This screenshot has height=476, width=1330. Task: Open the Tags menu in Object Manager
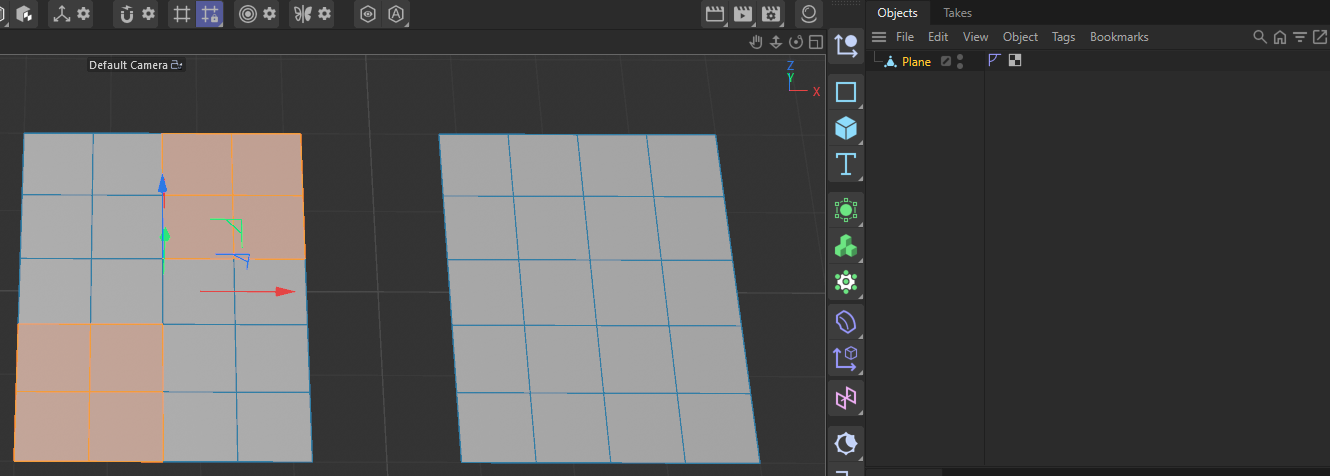click(x=1063, y=37)
